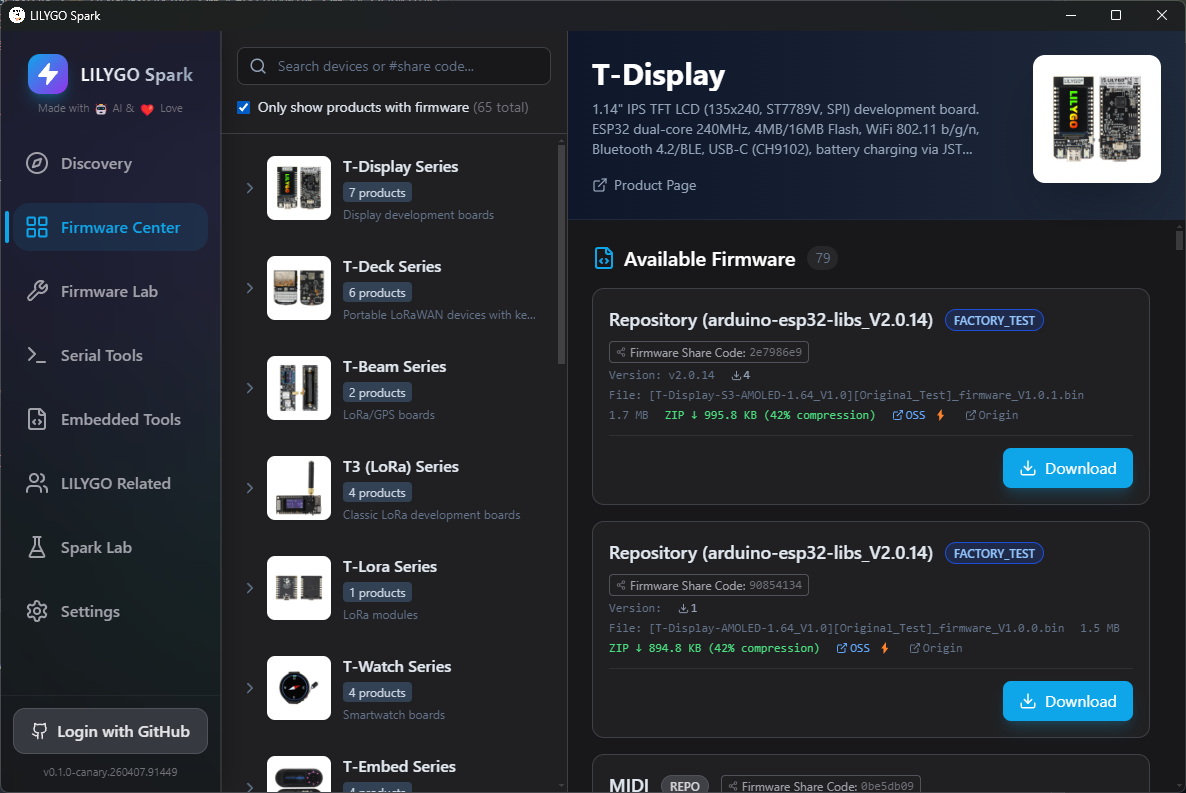Expand the T-Watch Series chevron
This screenshot has height=793, width=1186.
[250, 688]
